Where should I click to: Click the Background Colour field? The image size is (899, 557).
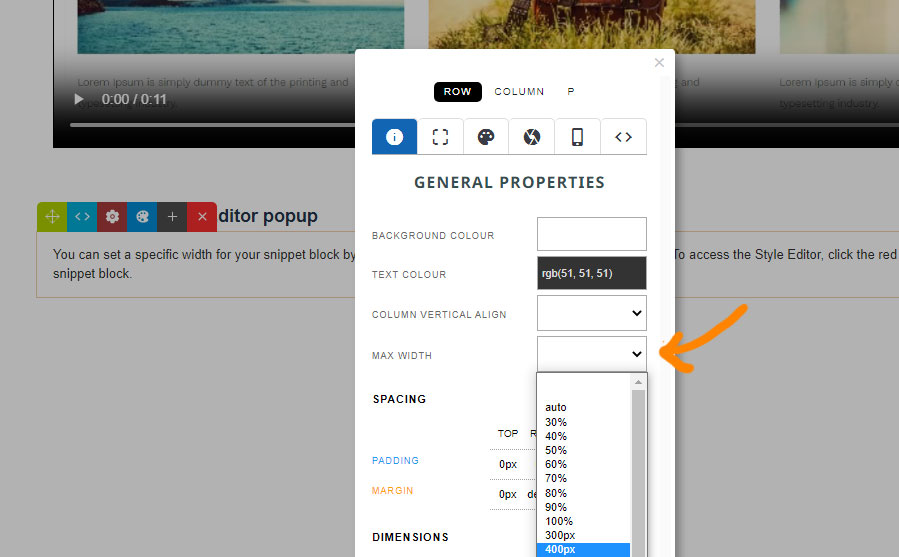tap(592, 234)
